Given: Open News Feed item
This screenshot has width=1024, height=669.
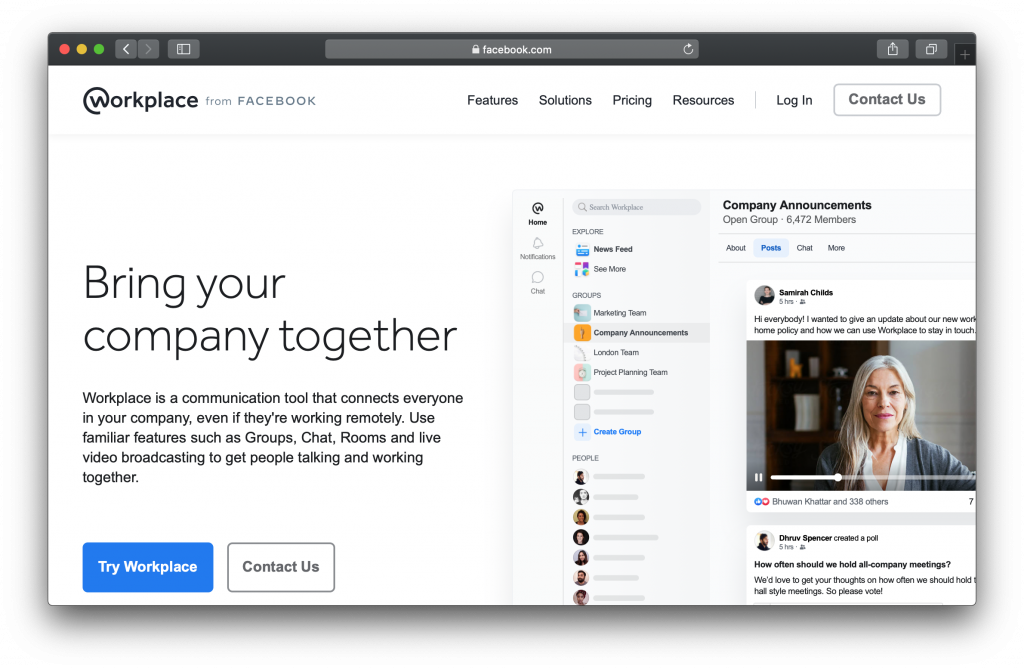Looking at the screenshot, I should tap(613, 249).
